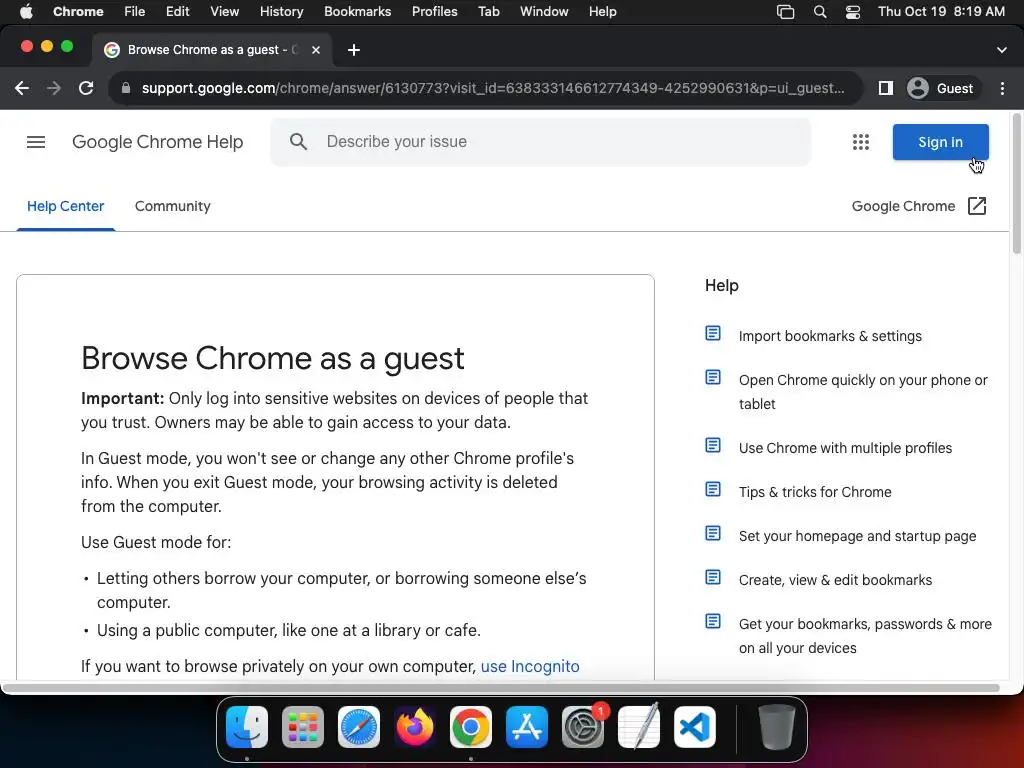Open the Bookmarks menu
1024x768 pixels.
(357, 12)
